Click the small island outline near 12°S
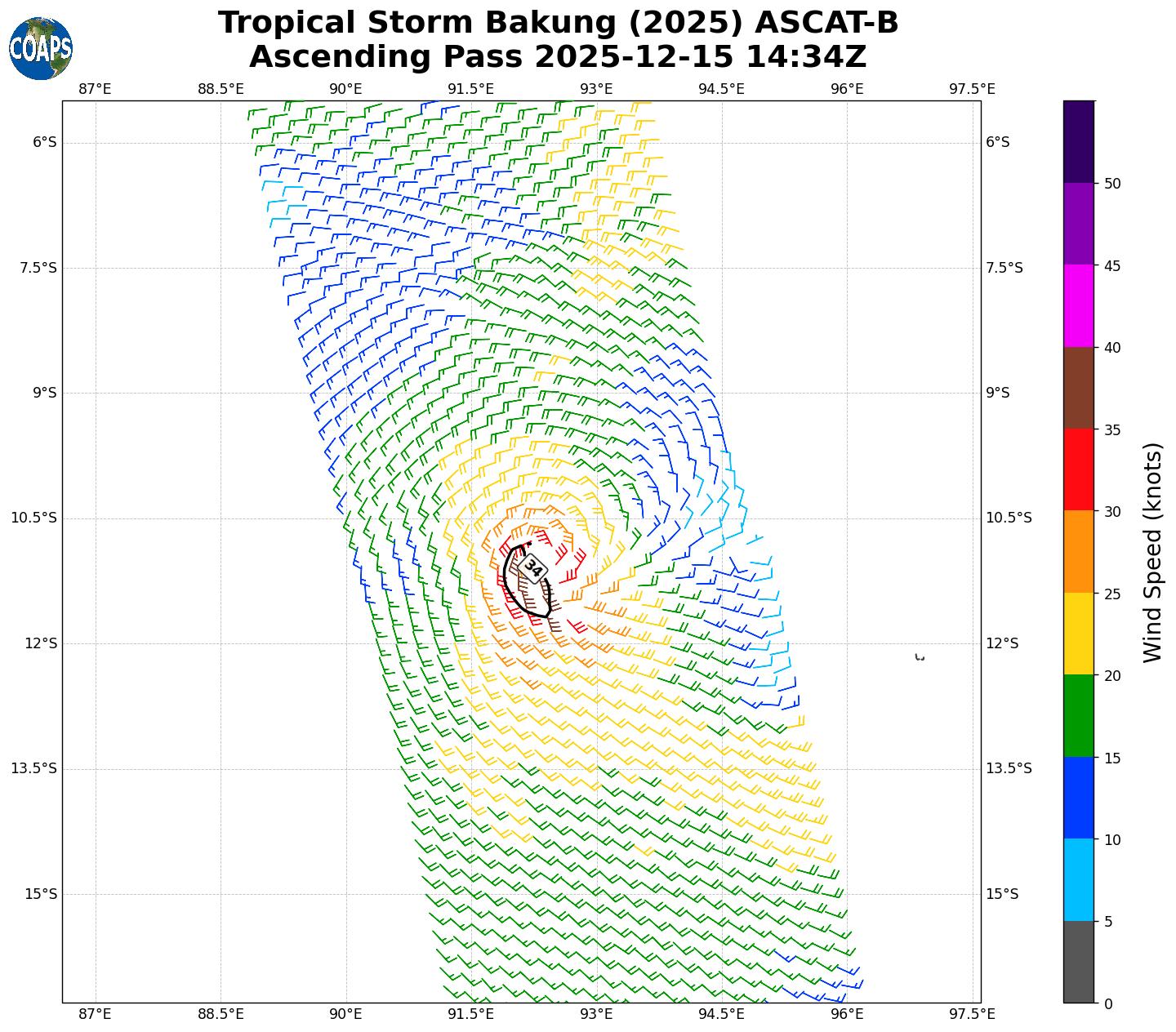 click(920, 657)
